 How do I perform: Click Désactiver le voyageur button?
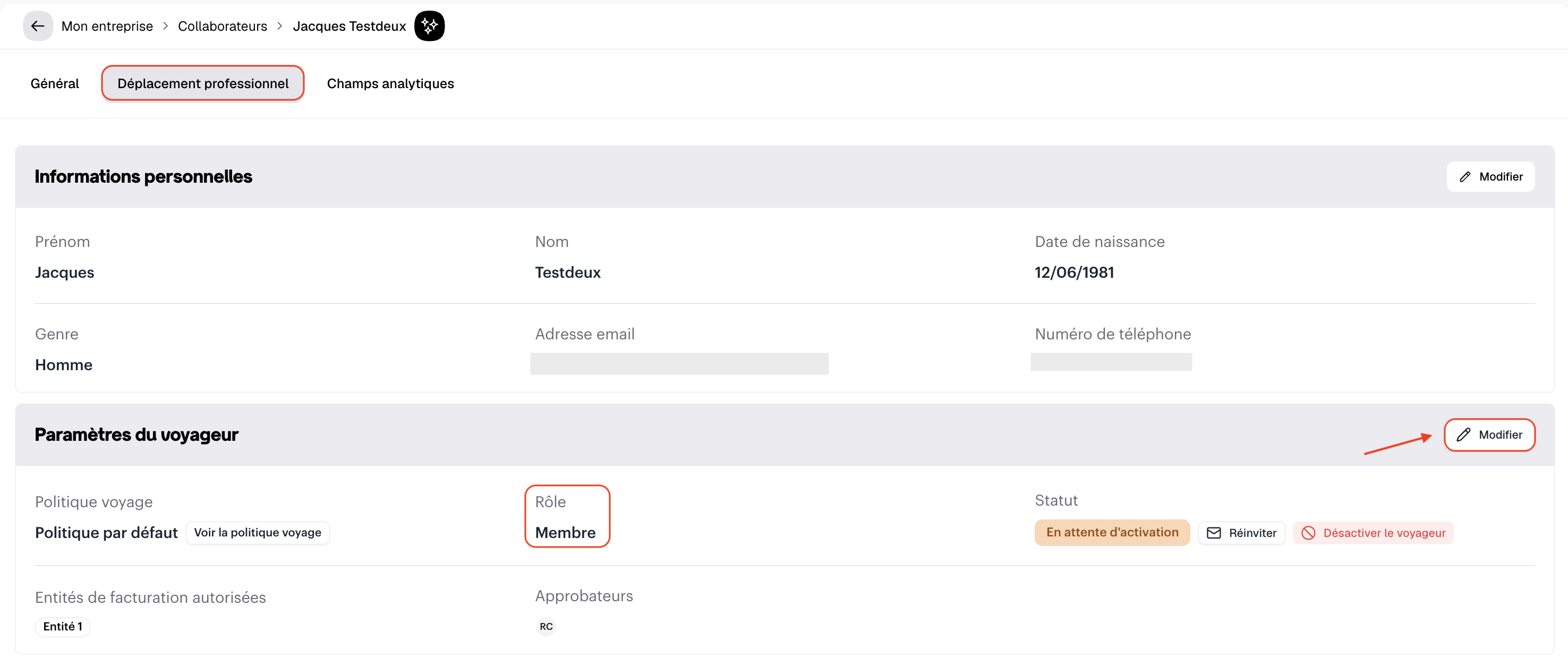1373,533
